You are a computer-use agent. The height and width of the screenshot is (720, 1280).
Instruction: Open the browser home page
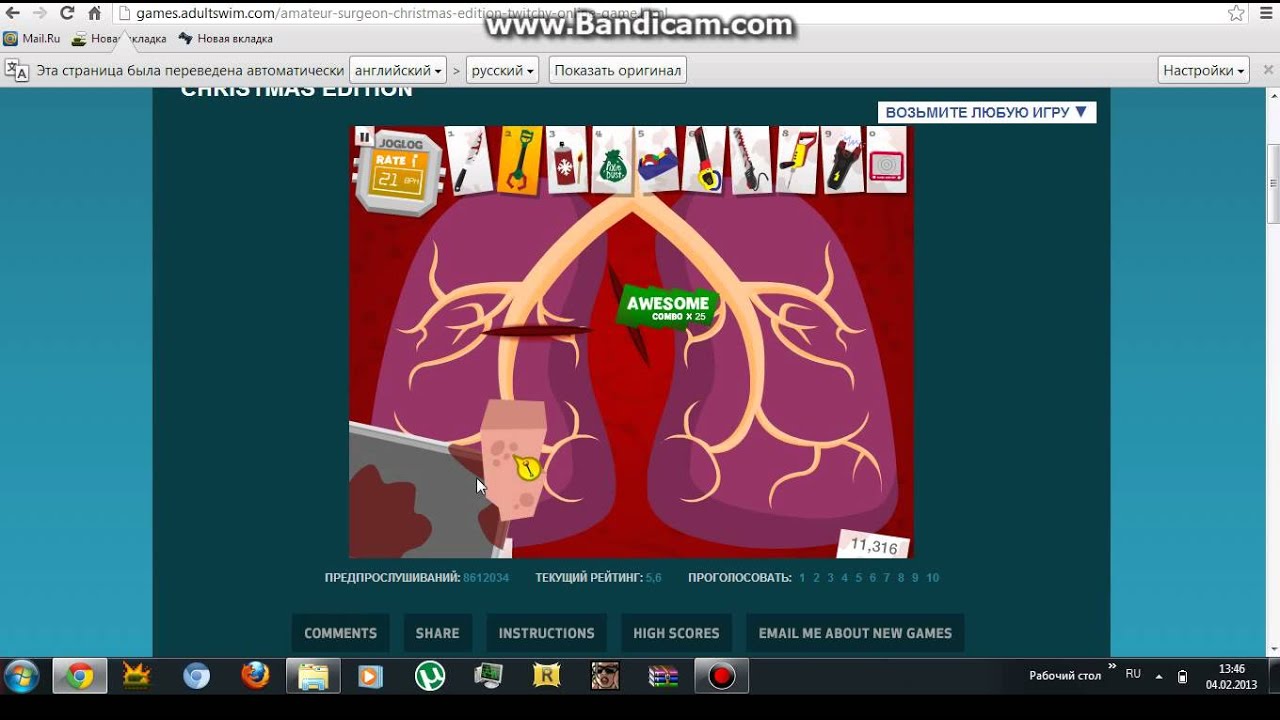click(x=94, y=13)
